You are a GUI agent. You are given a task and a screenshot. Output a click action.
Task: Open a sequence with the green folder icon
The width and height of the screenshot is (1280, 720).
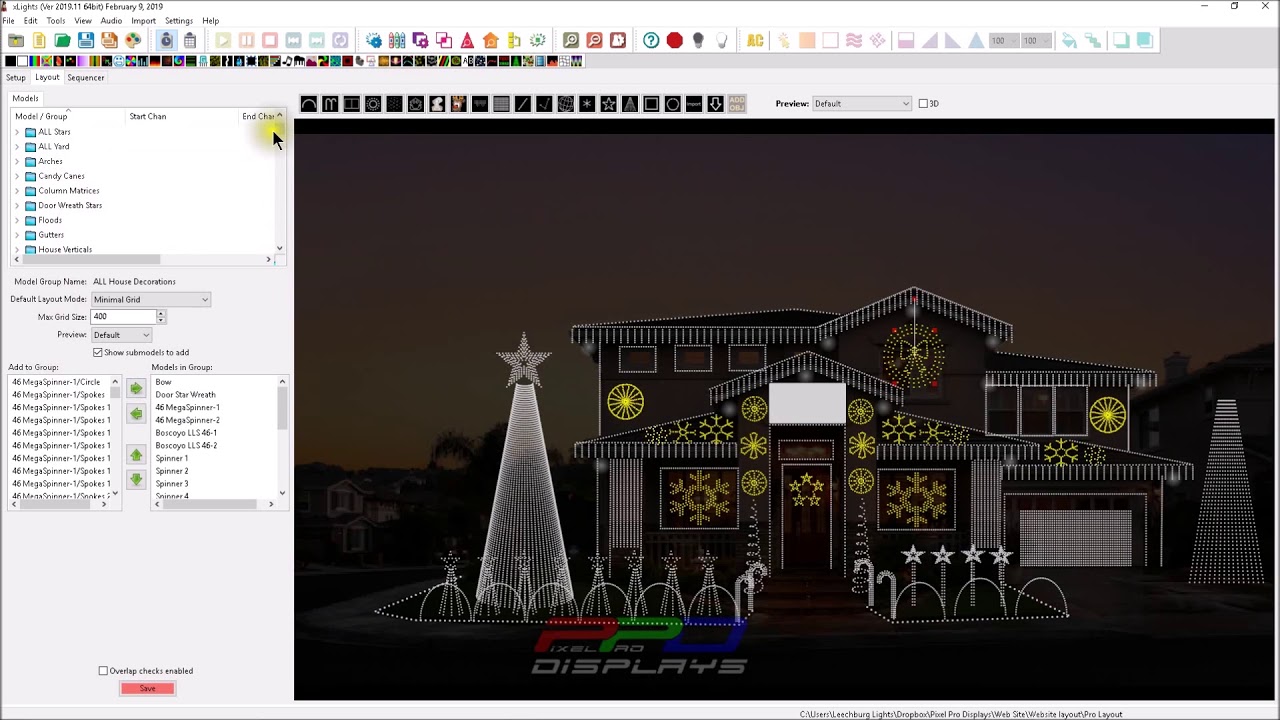pos(62,41)
